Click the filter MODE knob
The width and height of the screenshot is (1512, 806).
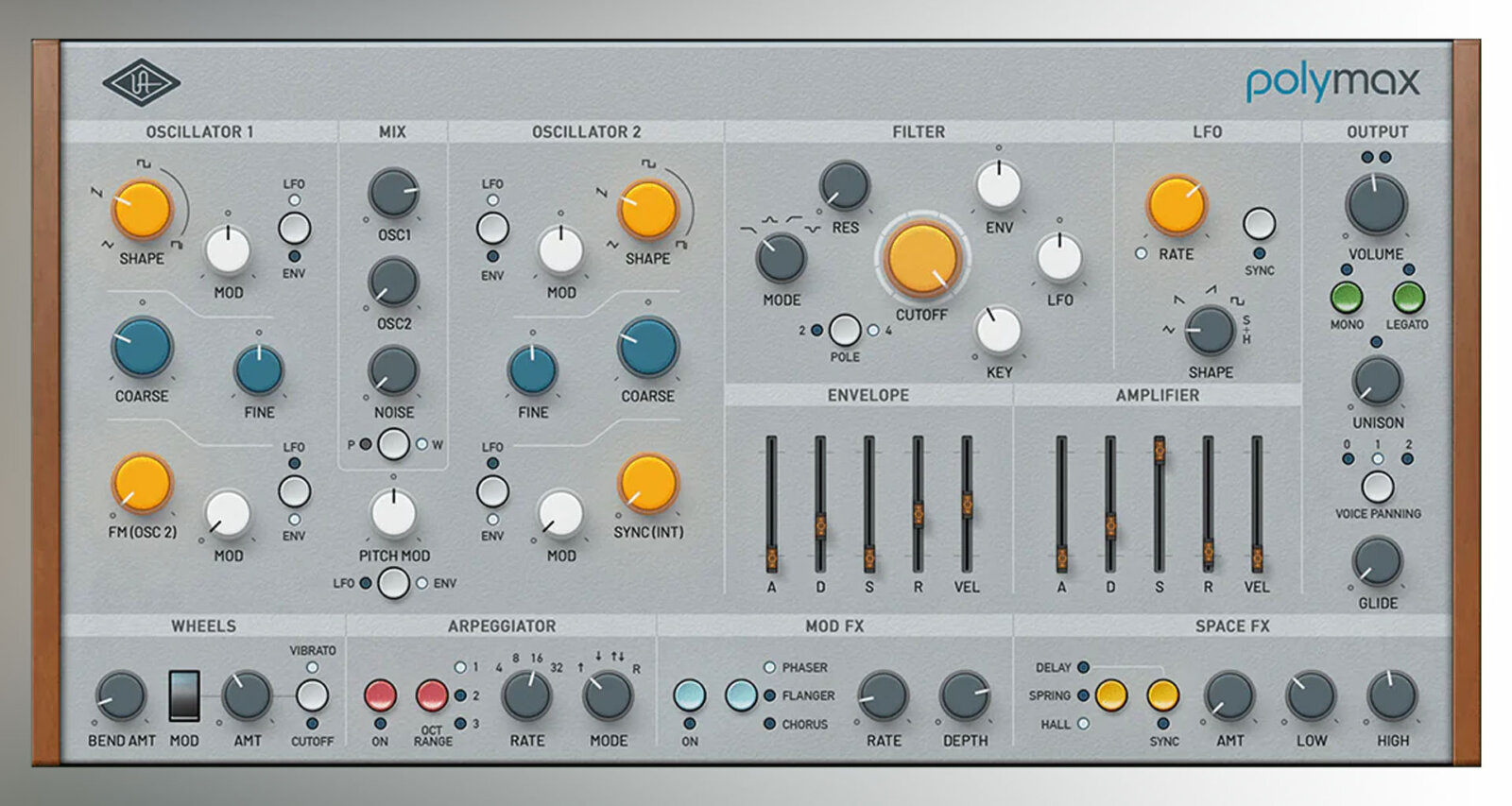(782, 257)
